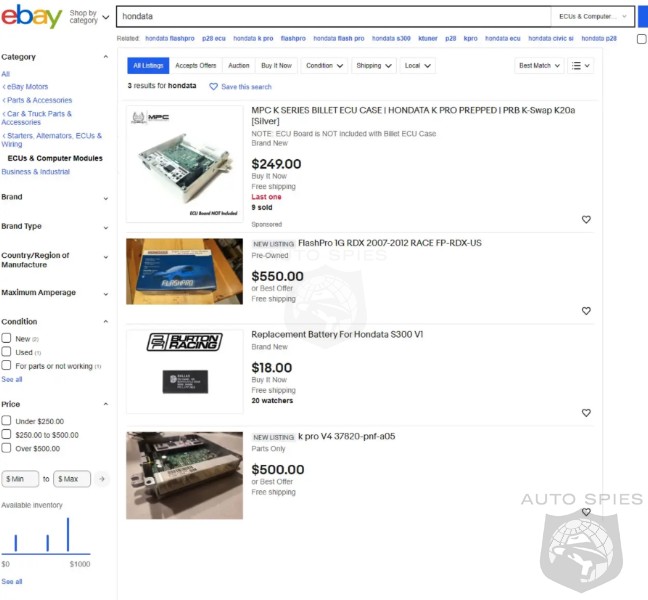Go to Parts & Accessories category
Screen dimensions: 648x600
[37, 100]
